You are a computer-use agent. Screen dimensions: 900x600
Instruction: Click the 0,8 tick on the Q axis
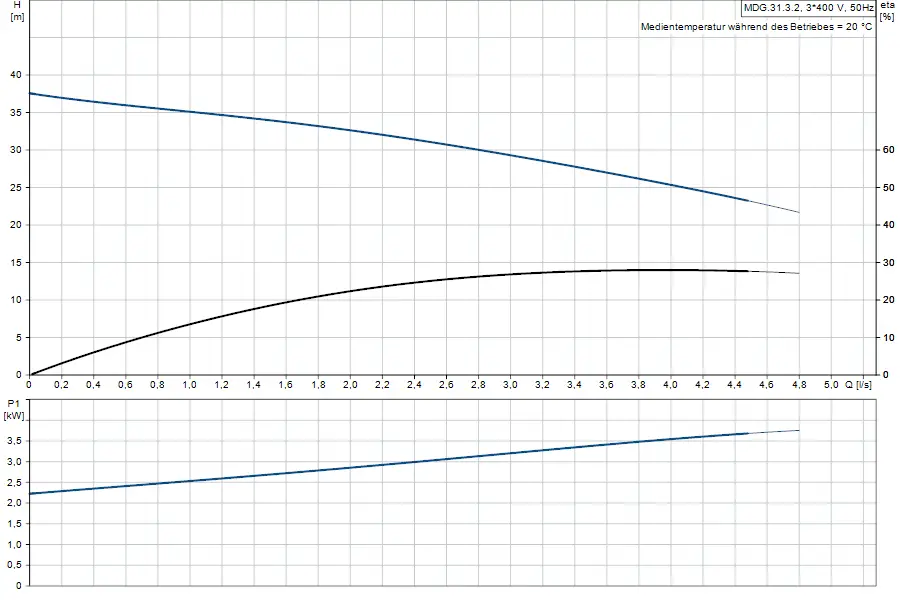tap(157, 385)
